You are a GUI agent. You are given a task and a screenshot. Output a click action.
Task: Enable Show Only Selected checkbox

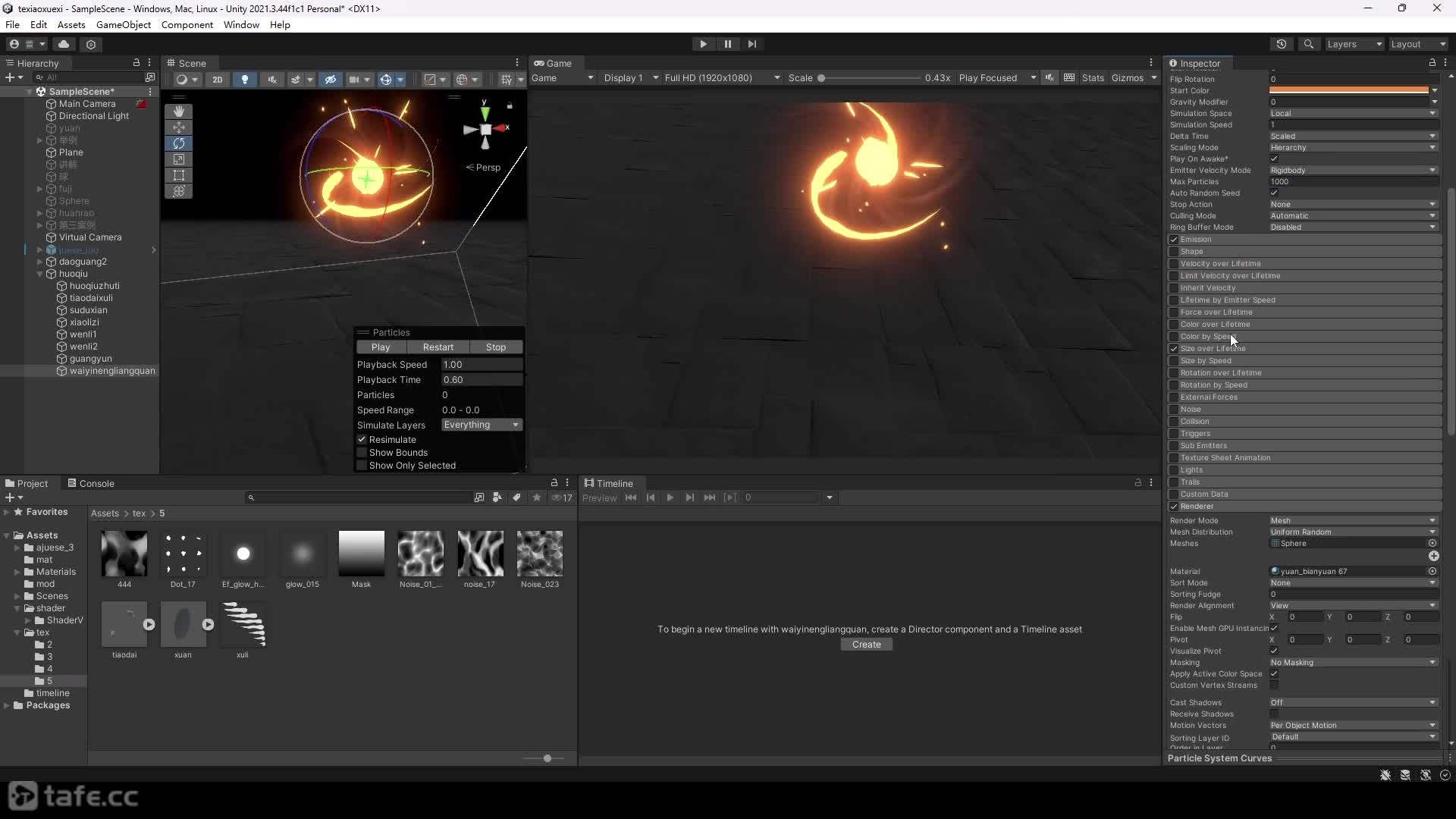(x=362, y=466)
